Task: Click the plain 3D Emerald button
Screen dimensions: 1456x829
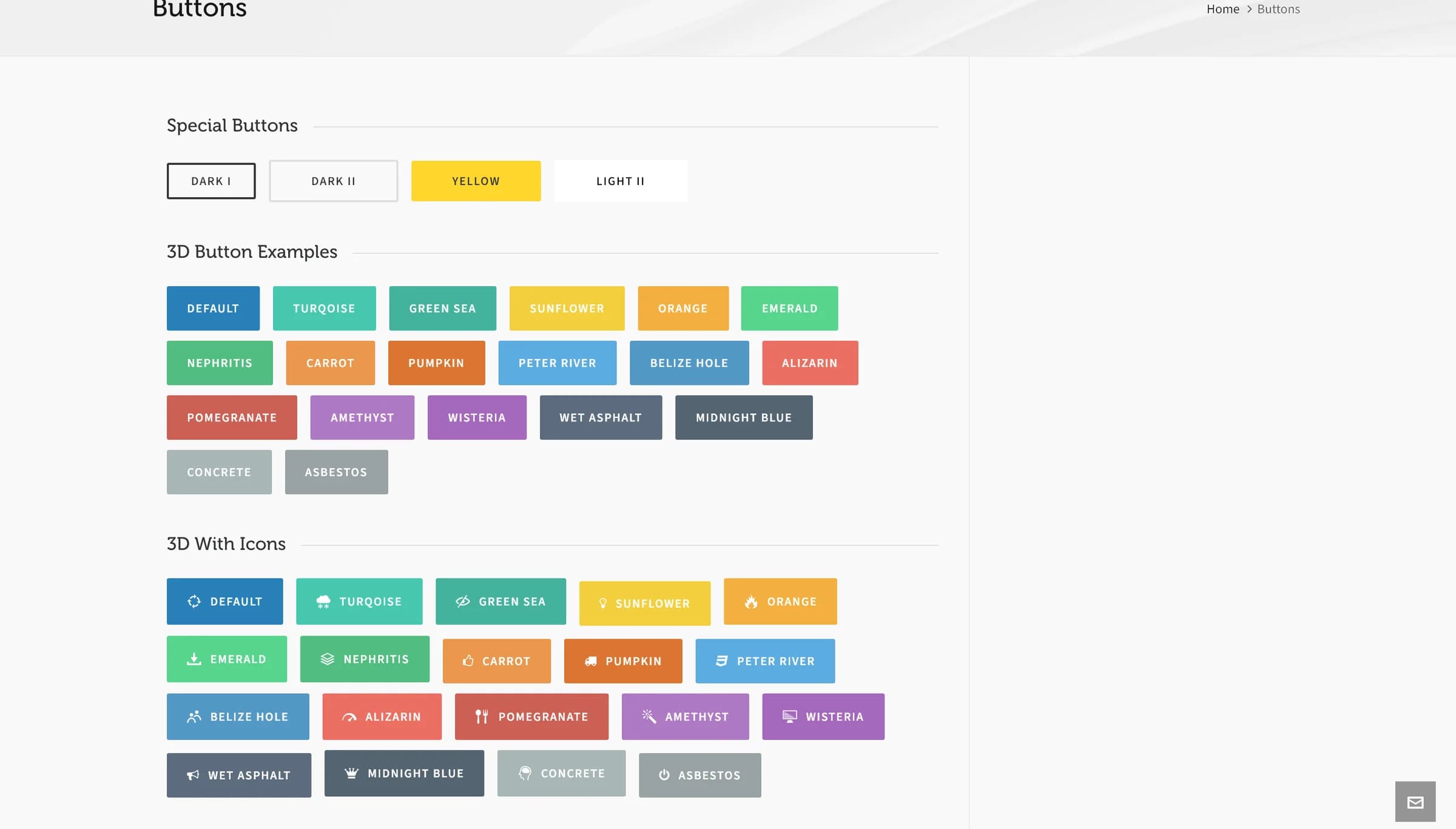Action: [x=789, y=308]
